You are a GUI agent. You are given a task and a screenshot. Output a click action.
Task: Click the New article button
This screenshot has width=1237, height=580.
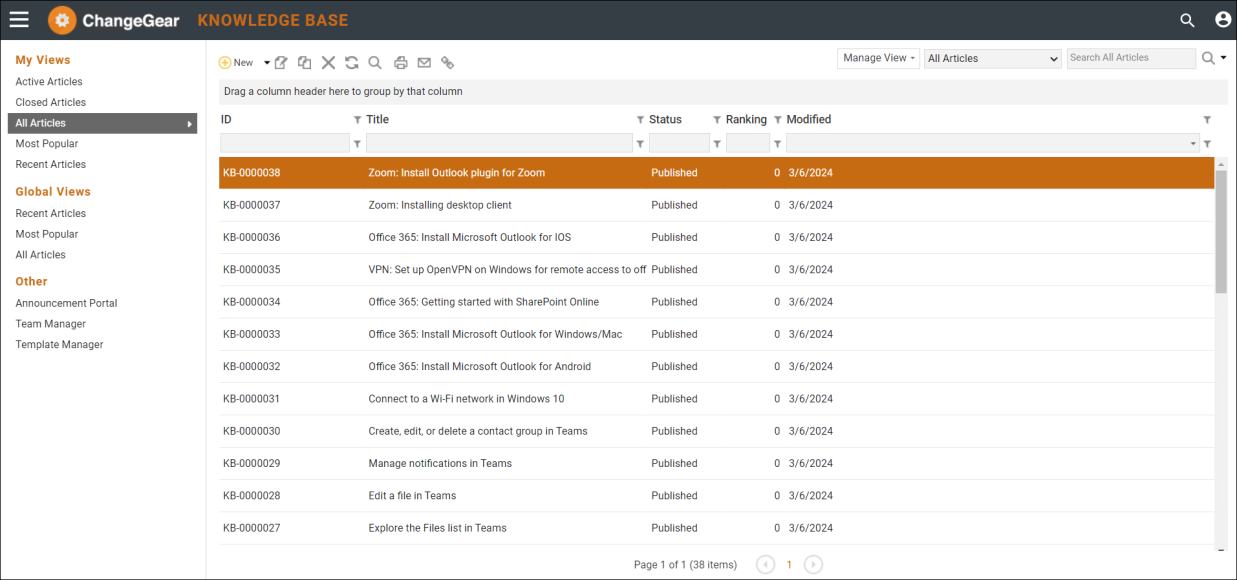237,63
